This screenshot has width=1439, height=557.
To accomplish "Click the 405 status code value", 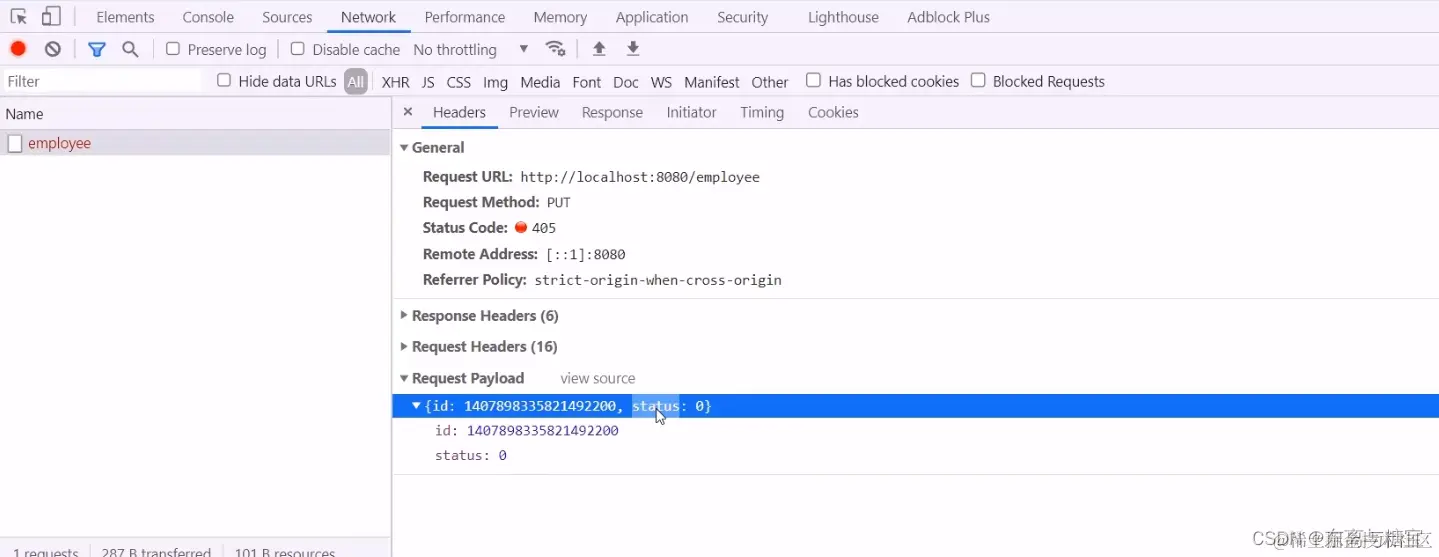I will pyautogui.click(x=543, y=228).
